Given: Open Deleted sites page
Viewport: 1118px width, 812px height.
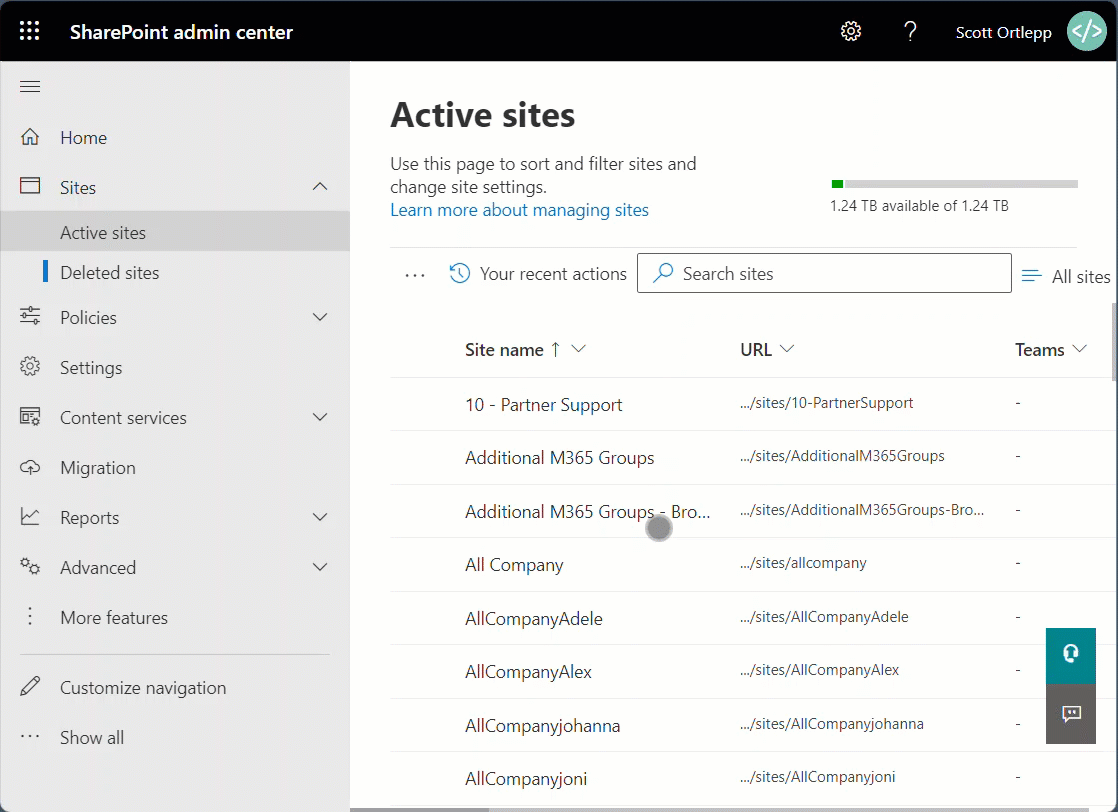Looking at the screenshot, I should (x=109, y=272).
